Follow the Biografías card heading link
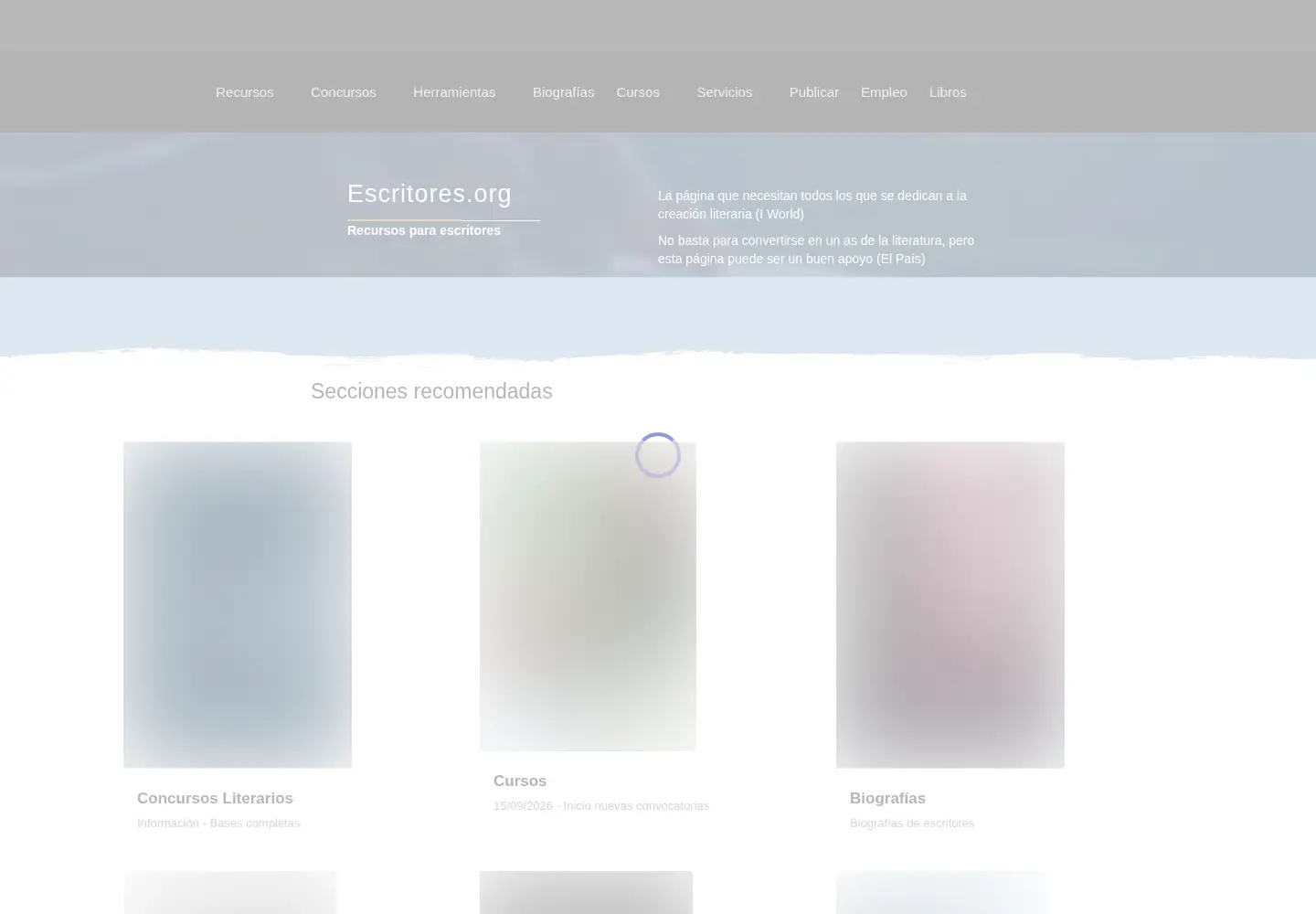Image resolution: width=1316 pixels, height=914 pixels. [887, 798]
